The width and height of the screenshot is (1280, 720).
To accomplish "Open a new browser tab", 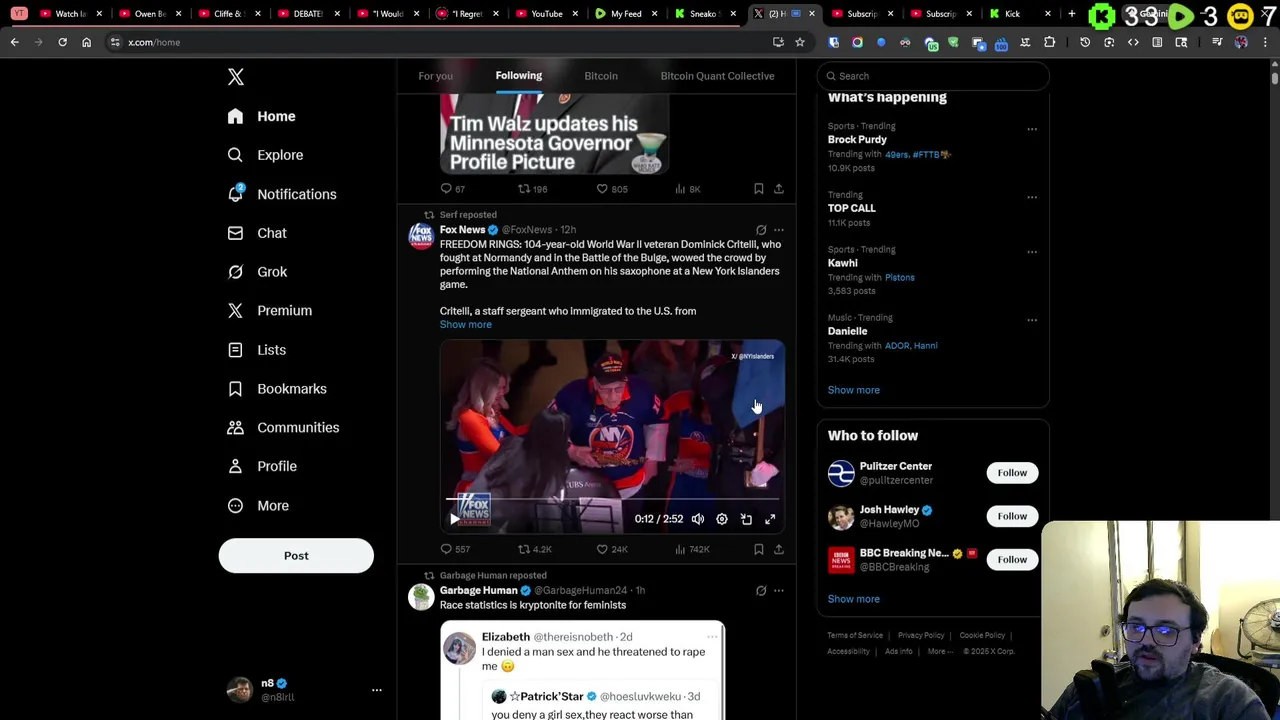I will point(1071,14).
